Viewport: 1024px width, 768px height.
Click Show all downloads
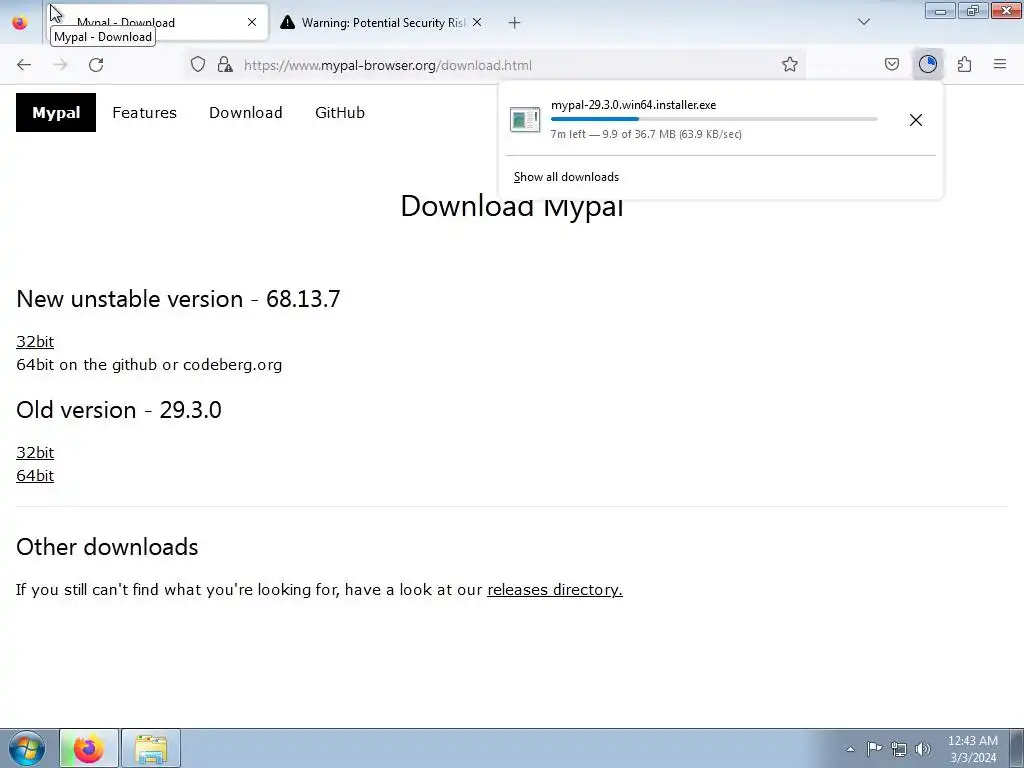(566, 177)
